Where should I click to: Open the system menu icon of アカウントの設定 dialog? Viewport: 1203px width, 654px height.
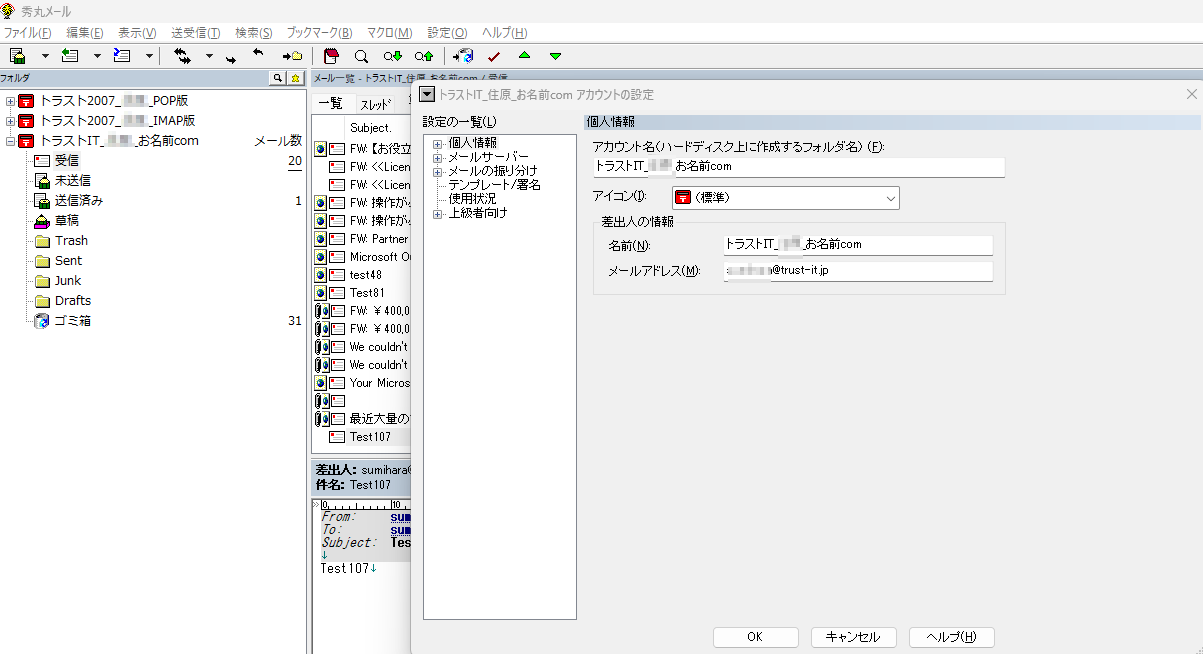coord(427,94)
